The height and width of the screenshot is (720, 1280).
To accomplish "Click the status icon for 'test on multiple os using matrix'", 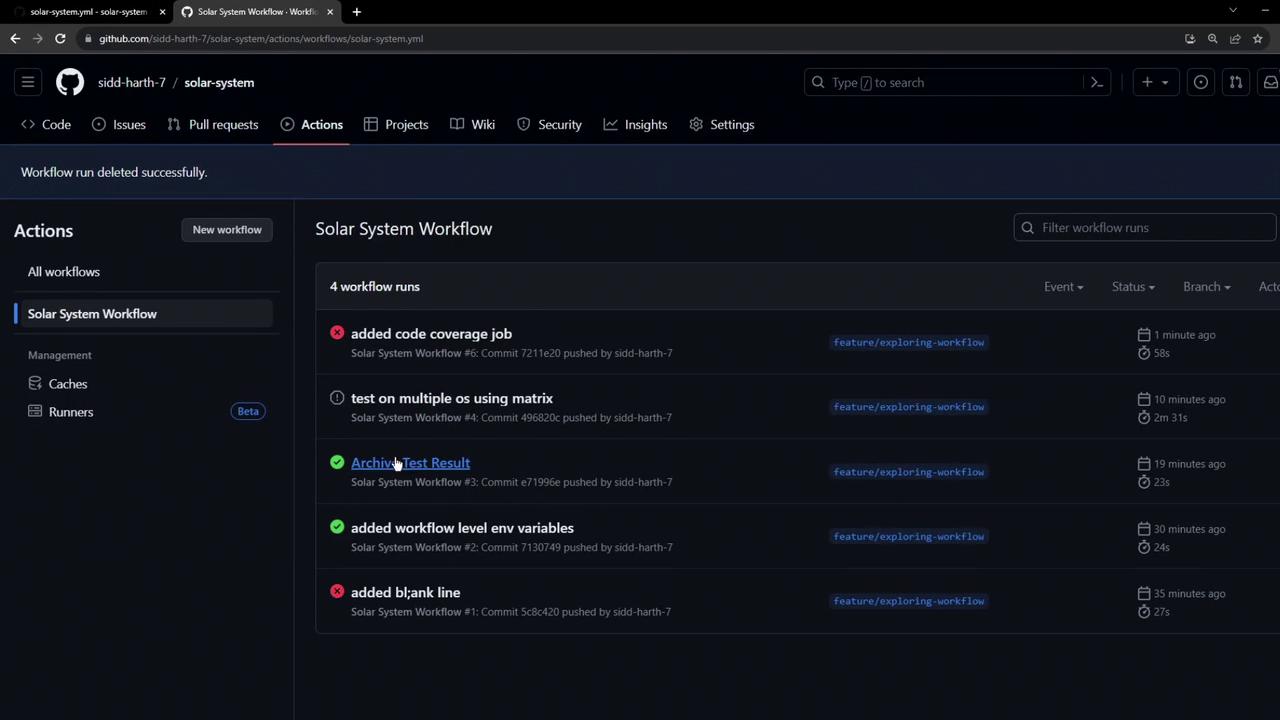I will pyautogui.click(x=337, y=397).
